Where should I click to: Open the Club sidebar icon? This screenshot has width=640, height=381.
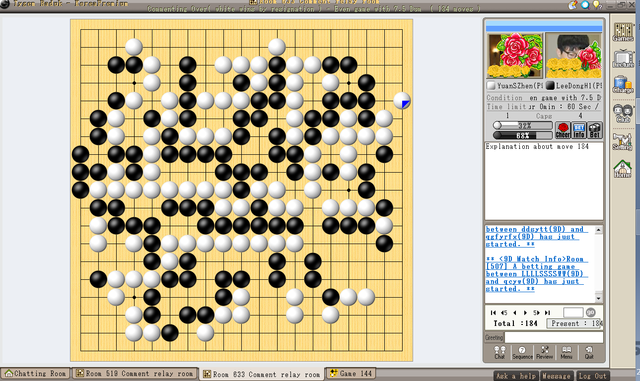623,113
